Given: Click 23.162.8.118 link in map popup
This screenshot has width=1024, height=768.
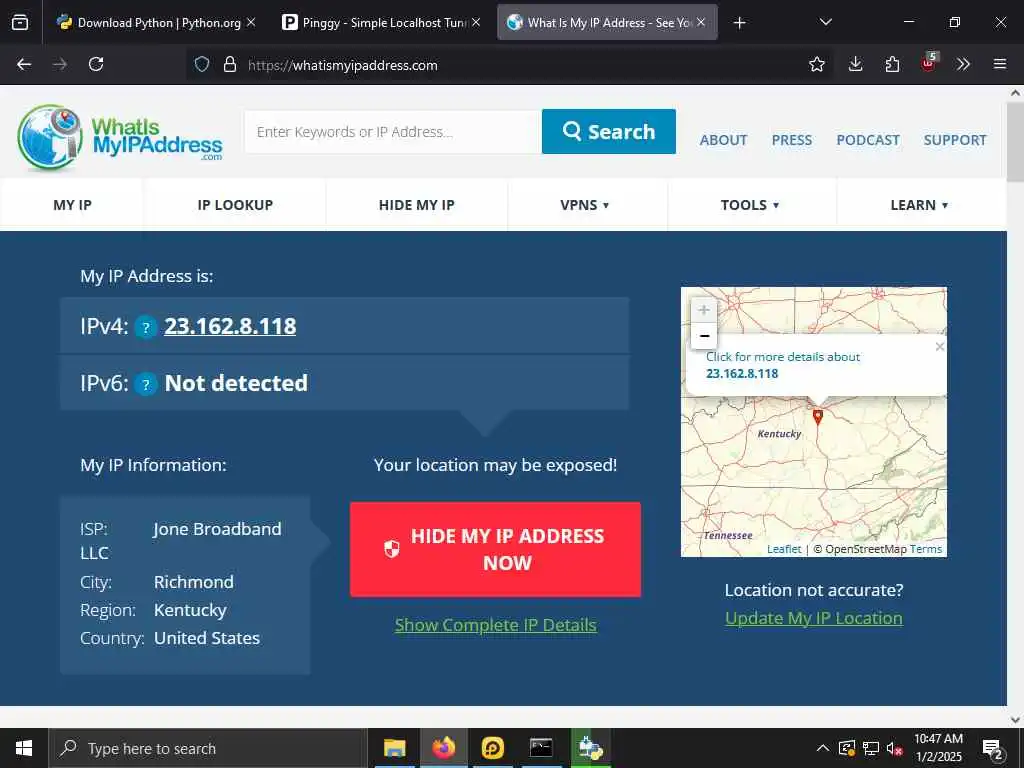Looking at the screenshot, I should [x=742, y=374].
